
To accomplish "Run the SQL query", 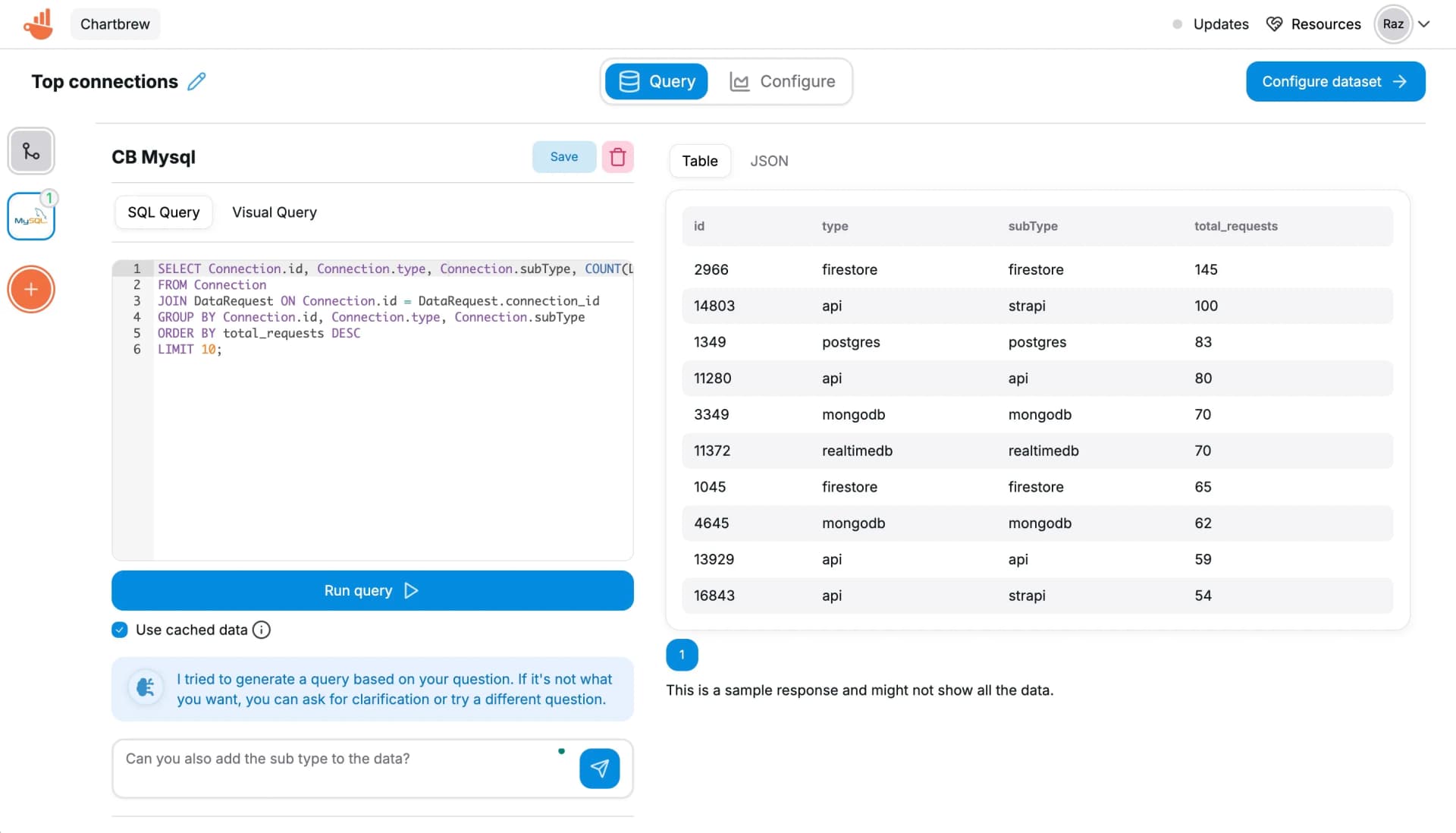I will click(372, 590).
